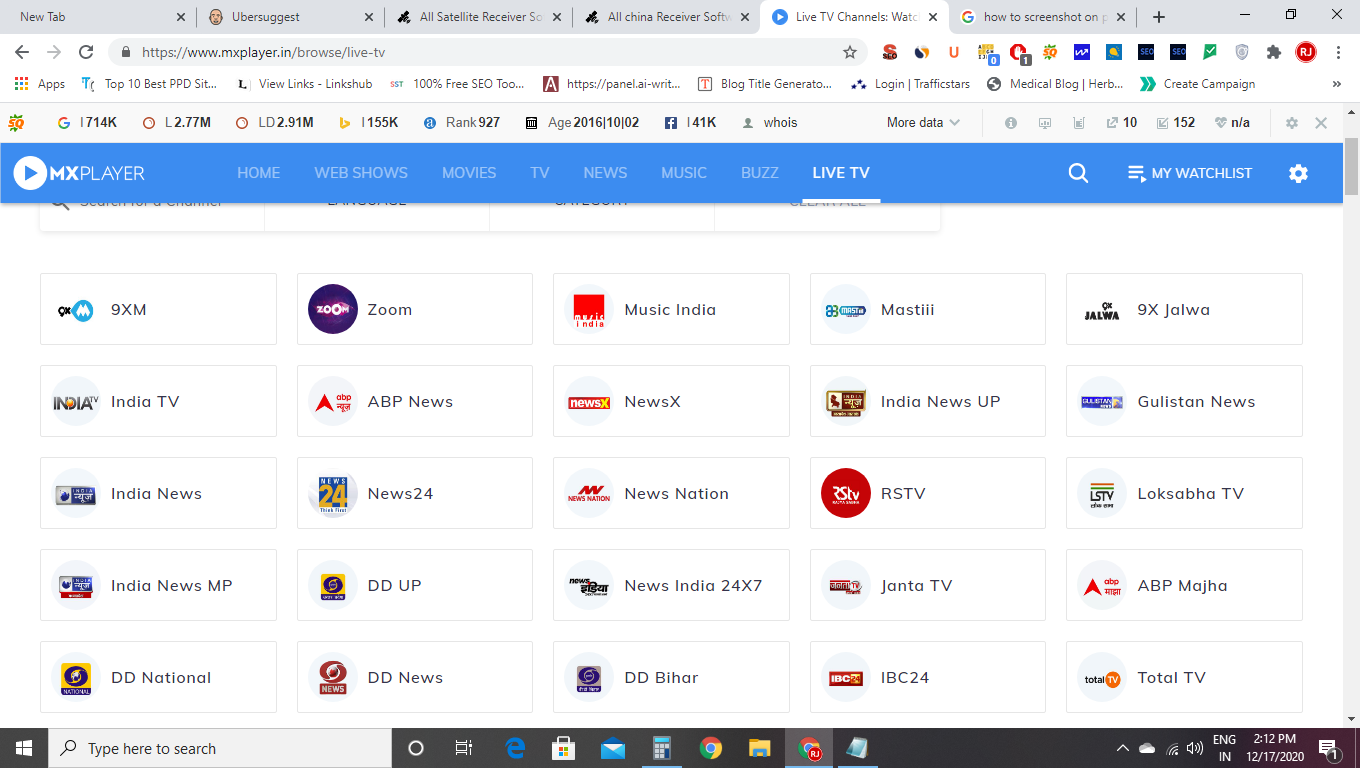Open the MX Player settings gear
This screenshot has height=768, width=1360.
[x=1298, y=173]
